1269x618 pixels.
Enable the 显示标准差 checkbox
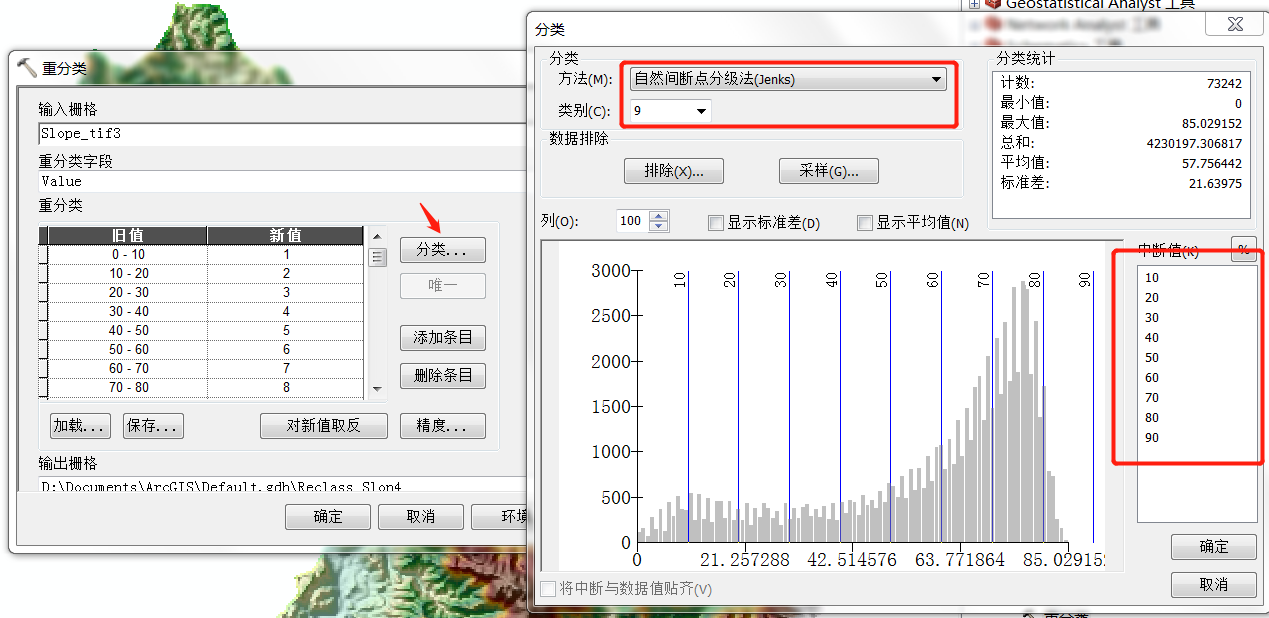coord(716,223)
